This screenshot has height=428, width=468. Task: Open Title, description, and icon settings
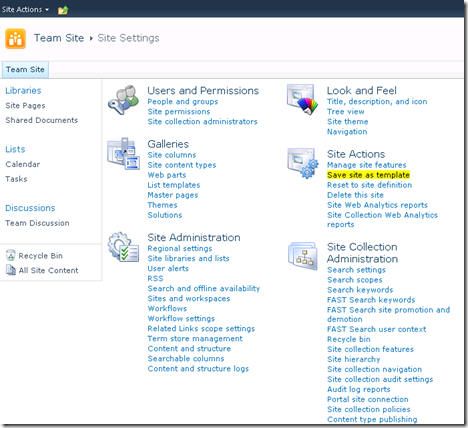(377, 102)
